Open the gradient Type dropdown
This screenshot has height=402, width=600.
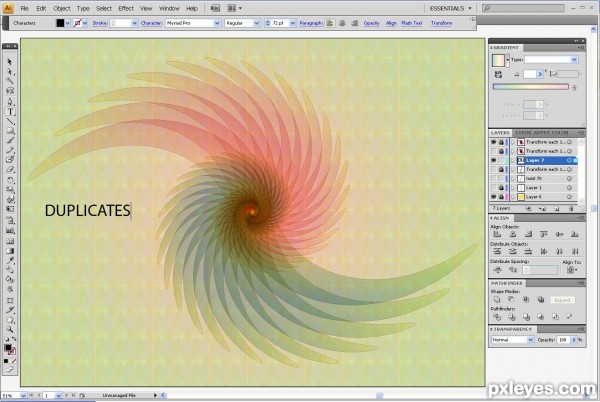[574, 60]
